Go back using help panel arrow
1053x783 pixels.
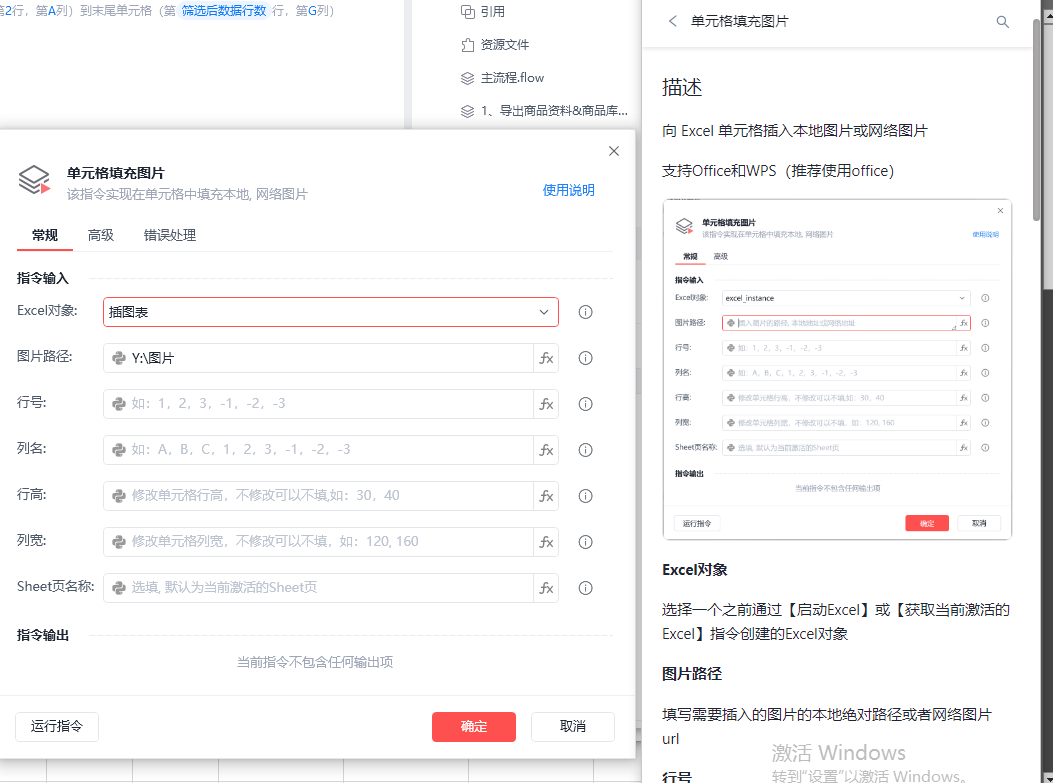[672, 21]
